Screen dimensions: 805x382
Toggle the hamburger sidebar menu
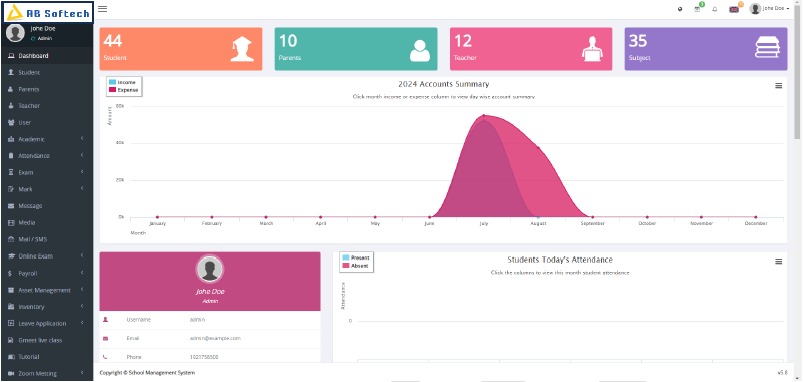tap(102, 9)
